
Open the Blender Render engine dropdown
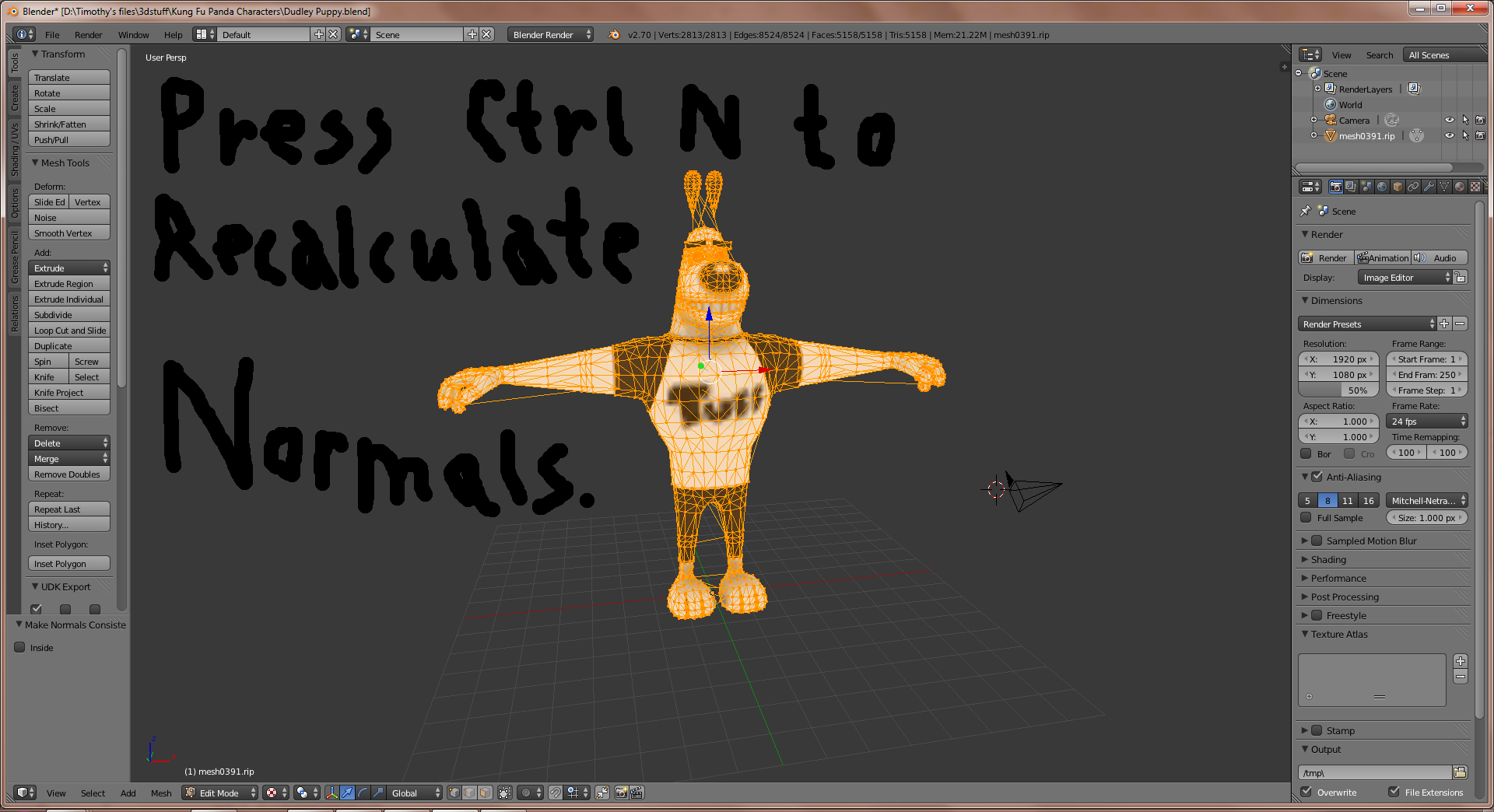(550, 34)
